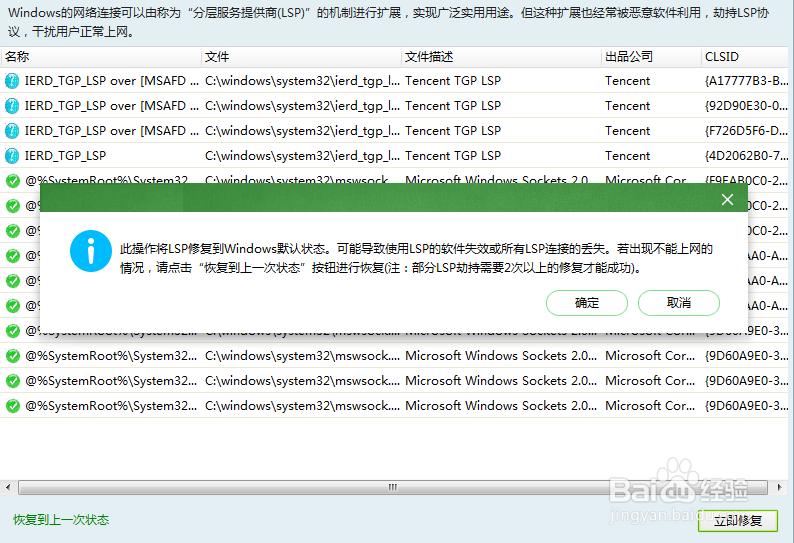
Task: Click the horizontal scrollbar left arrow
Action: [x=8, y=487]
